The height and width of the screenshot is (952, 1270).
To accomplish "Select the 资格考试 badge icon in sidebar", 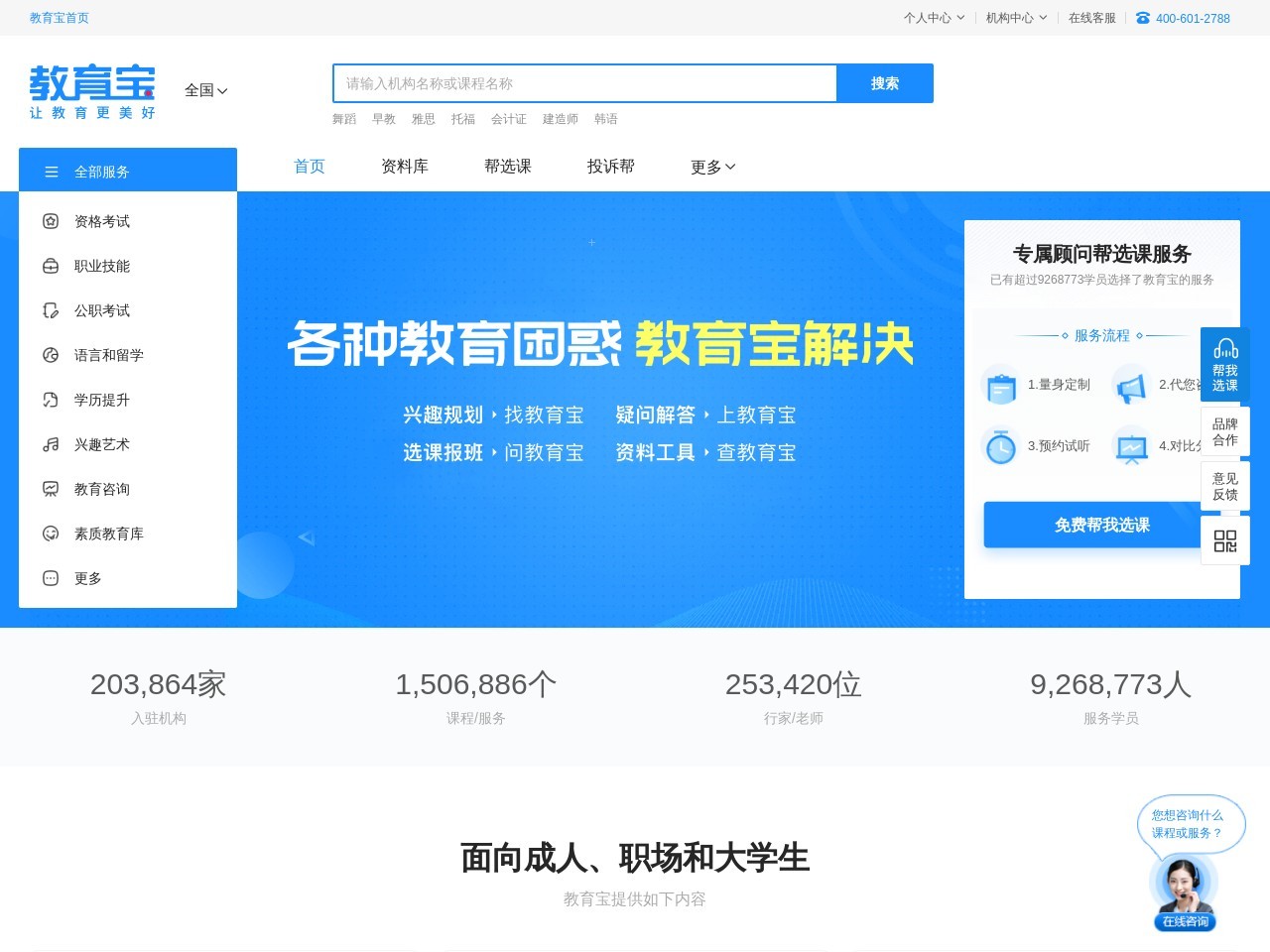I will [x=51, y=221].
